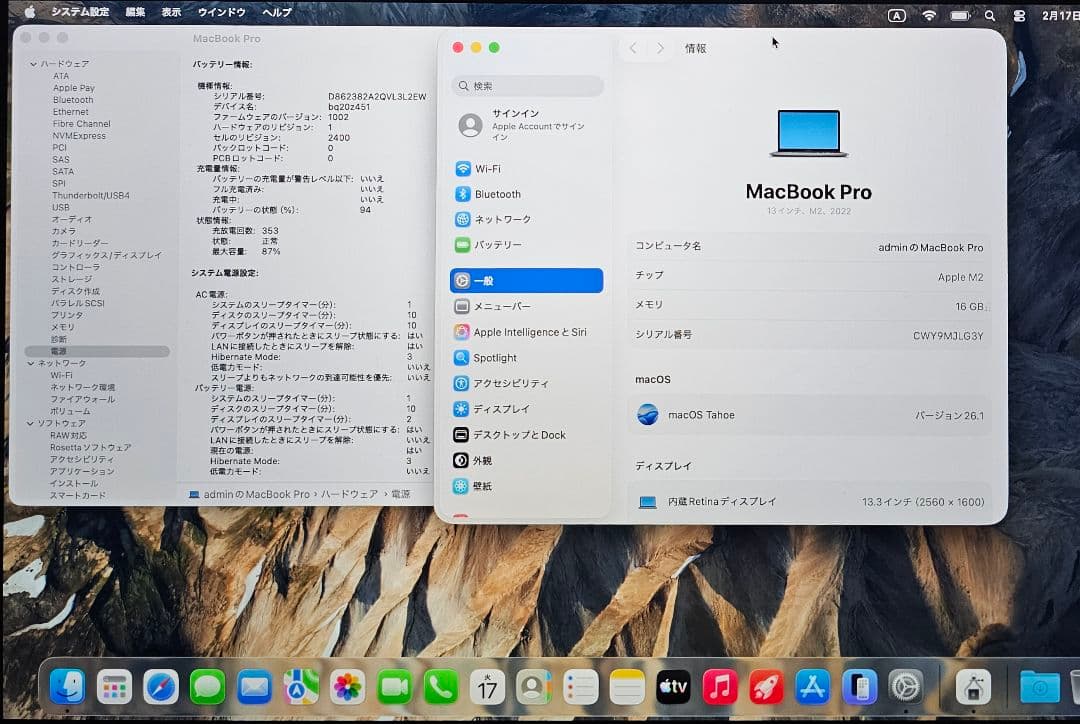Open App Store from the Dock
1080x724 pixels.
click(x=813, y=687)
